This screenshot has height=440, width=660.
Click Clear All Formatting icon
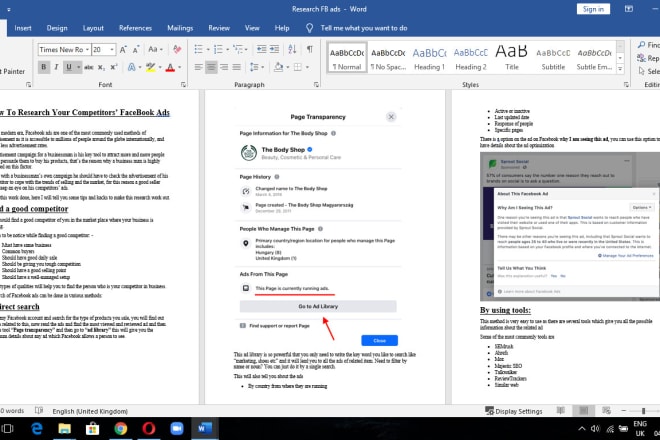tap(177, 49)
